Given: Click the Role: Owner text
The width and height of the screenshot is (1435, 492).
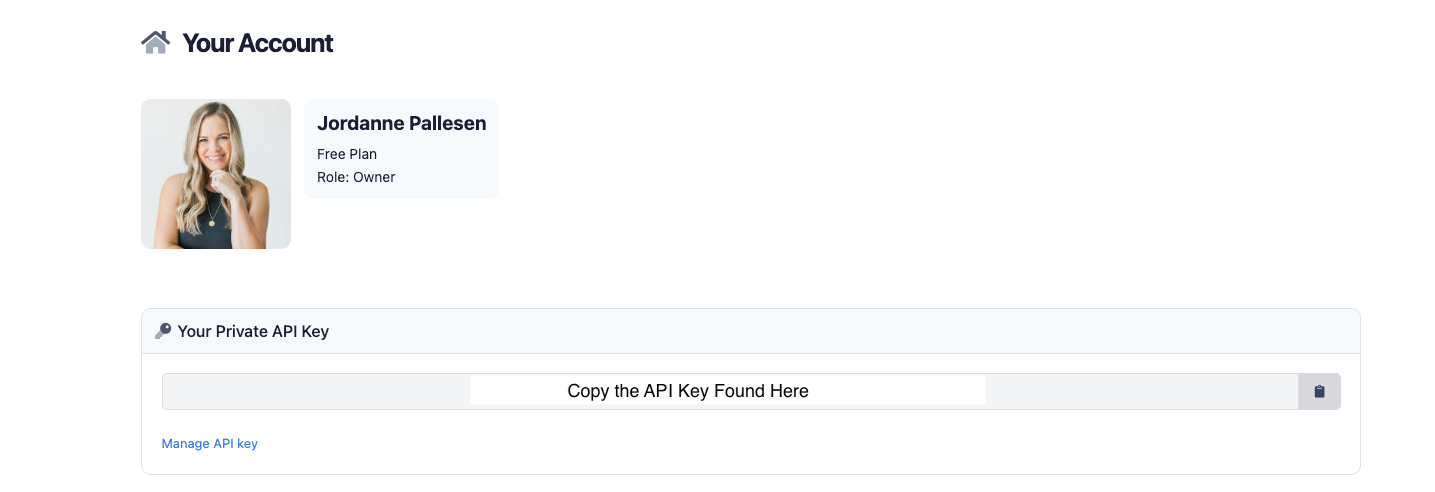Looking at the screenshot, I should 356,177.
